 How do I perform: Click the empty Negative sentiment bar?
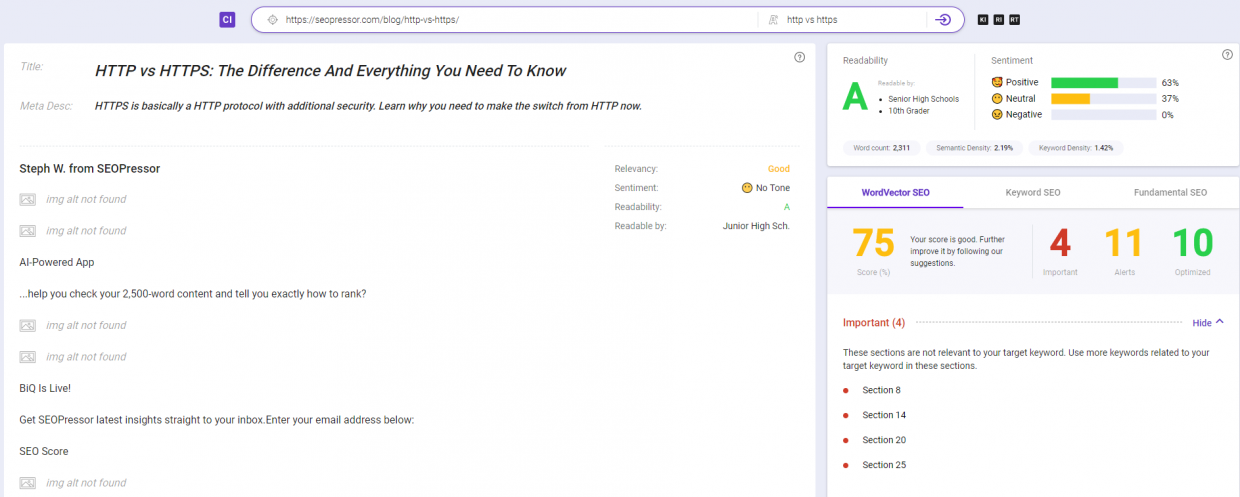pos(1102,115)
